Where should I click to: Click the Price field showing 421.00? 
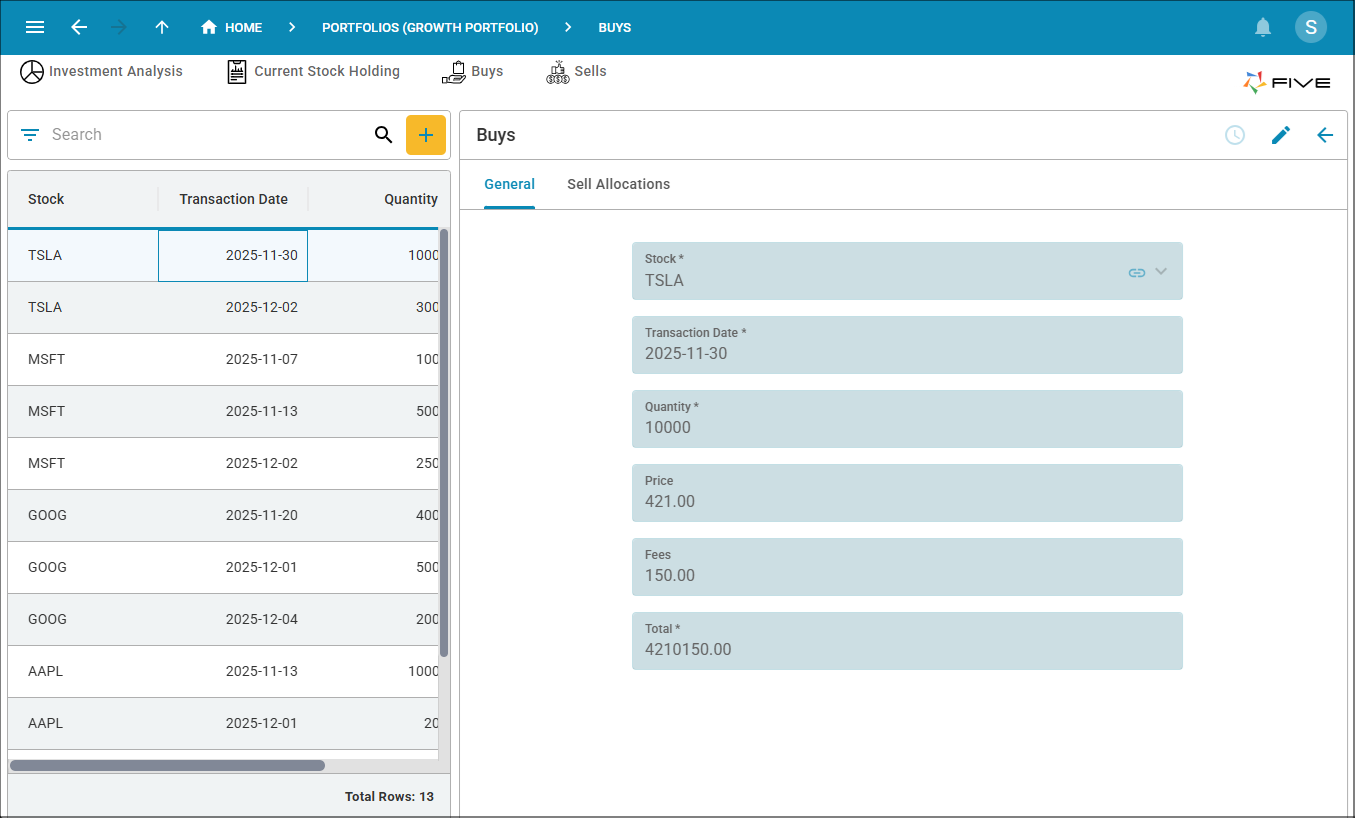[907, 493]
